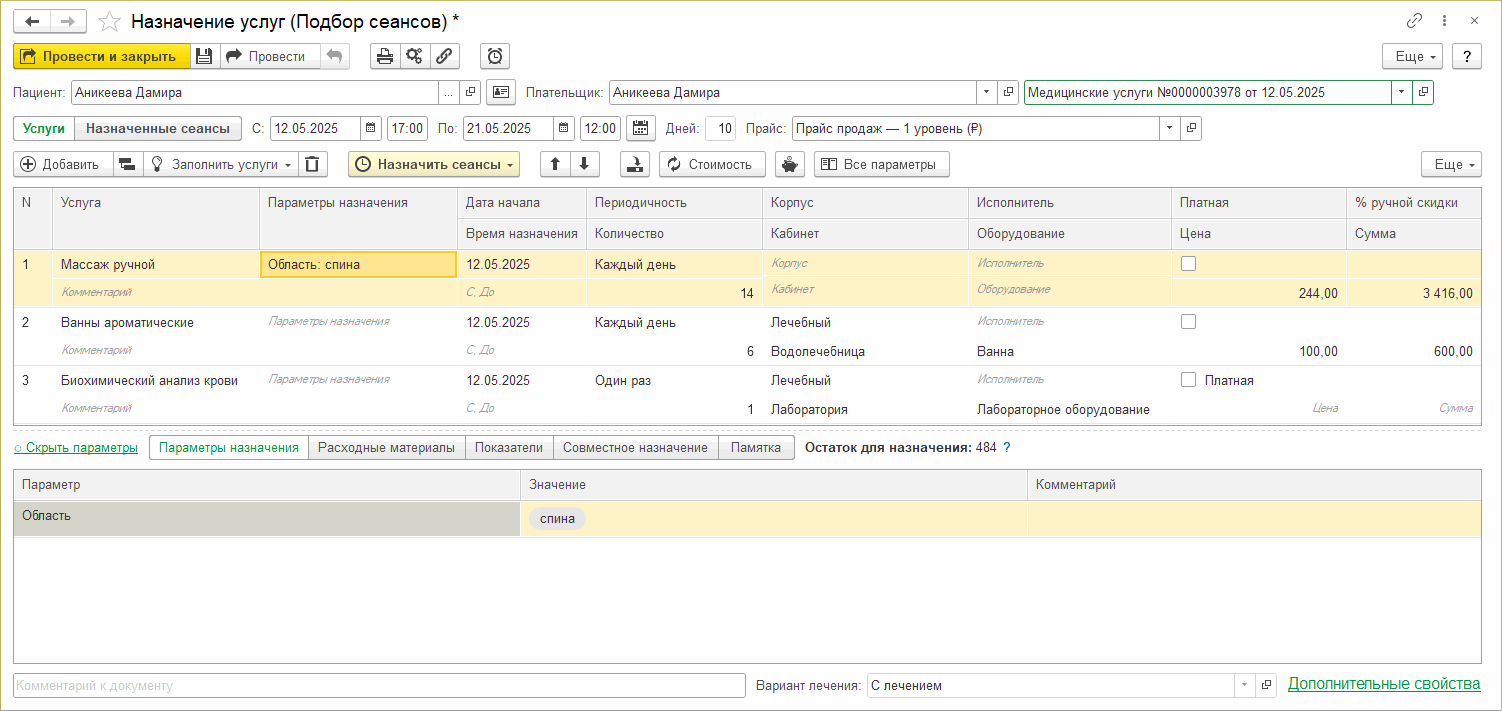The width and height of the screenshot is (1502, 711).
Task: Expand the Назначить сеансы dropdown button
Action: (x=510, y=164)
